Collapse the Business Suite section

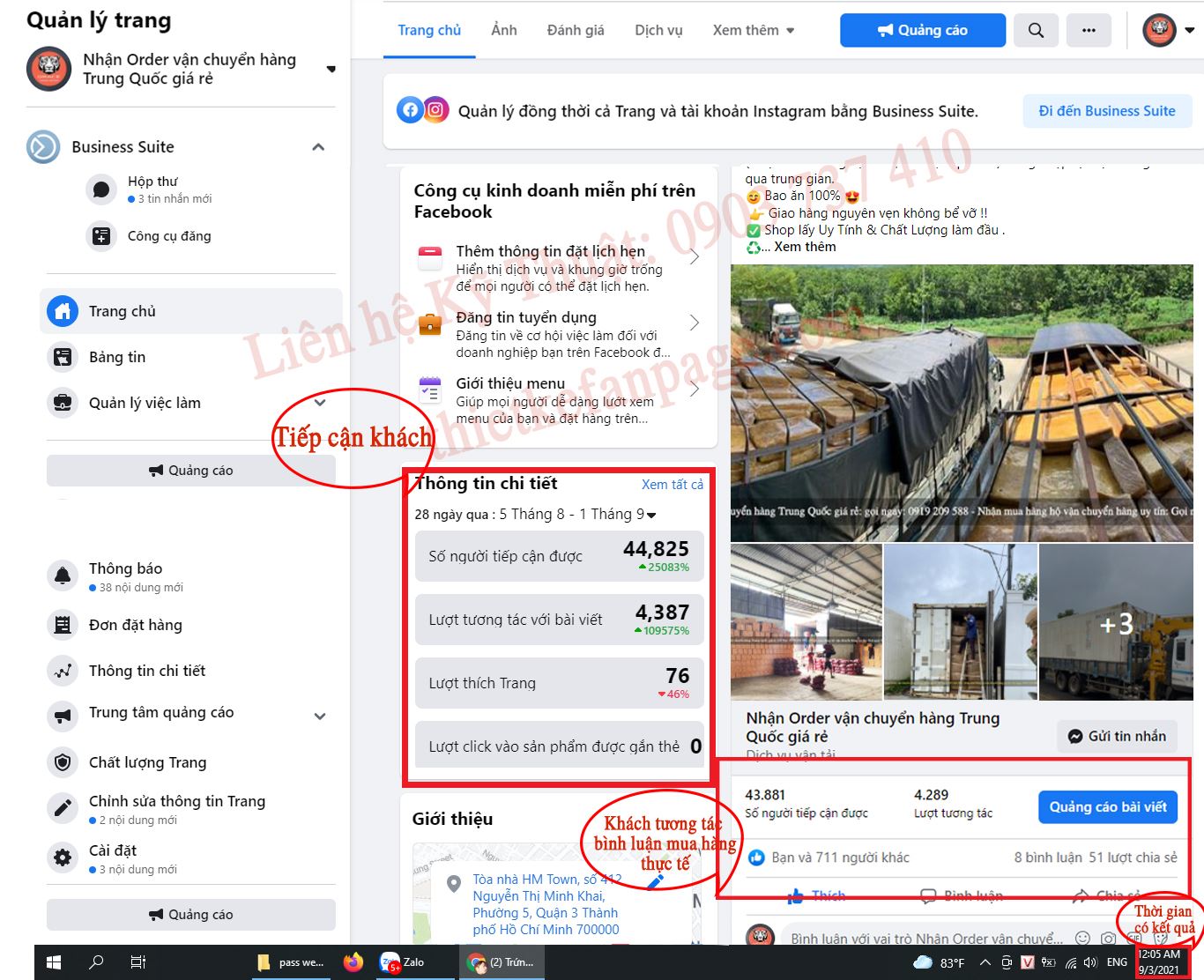[318, 147]
